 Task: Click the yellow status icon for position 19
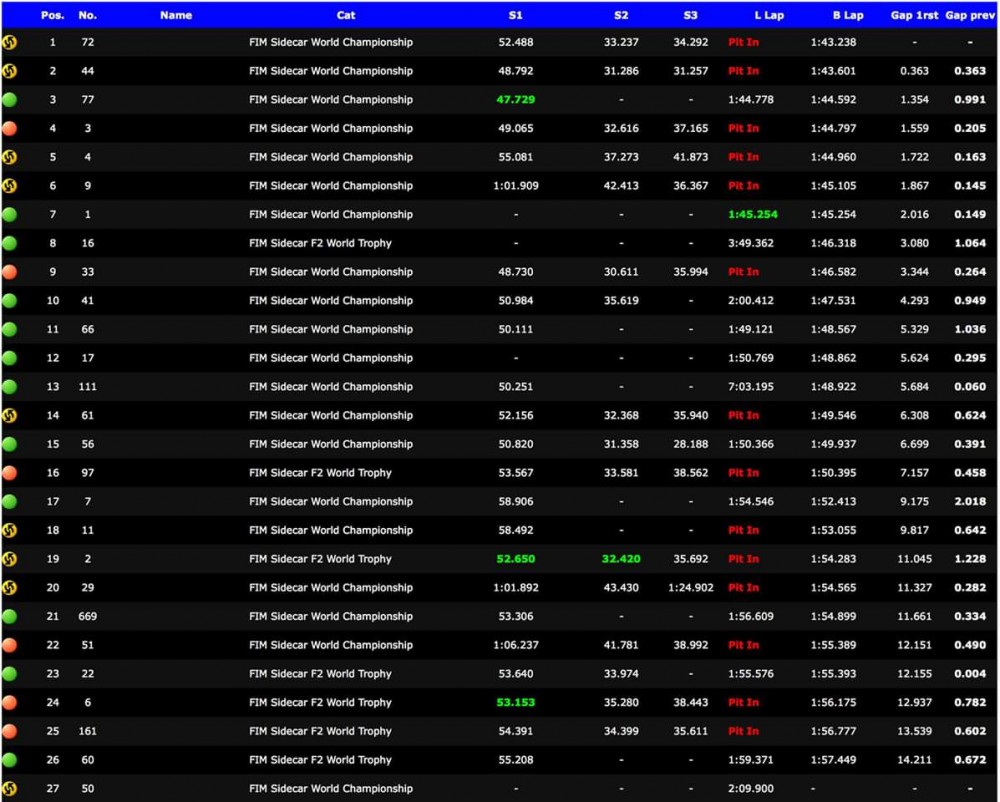pos(10,559)
